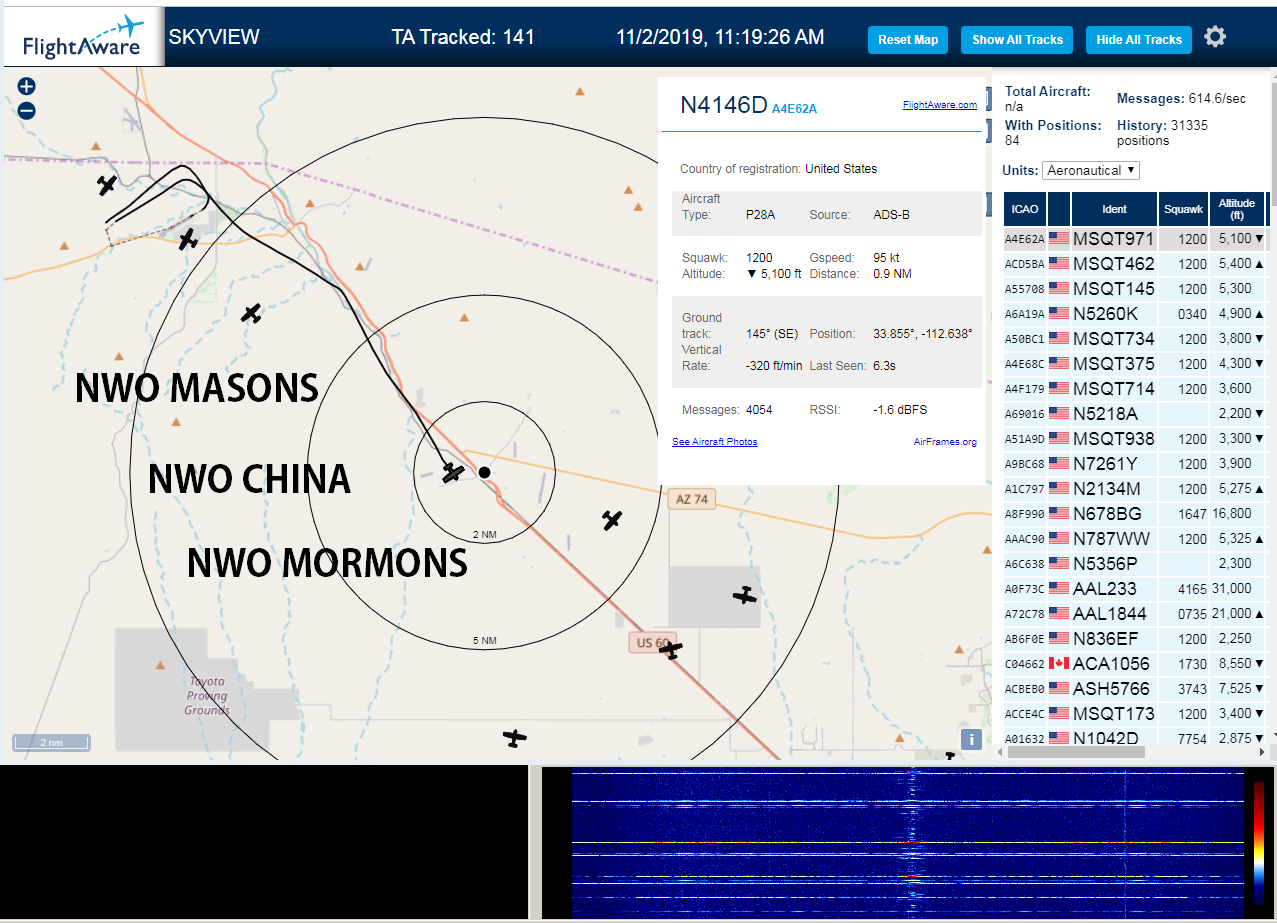Select the N787WW ident
The height and width of the screenshot is (923, 1277).
click(1111, 539)
